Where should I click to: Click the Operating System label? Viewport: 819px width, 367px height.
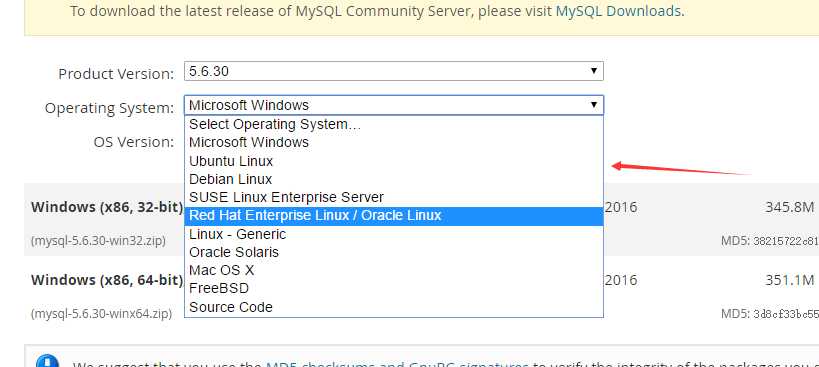[109, 108]
